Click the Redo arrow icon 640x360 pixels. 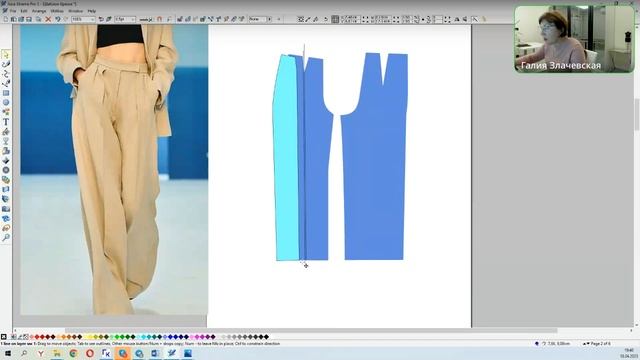[x=65, y=19]
